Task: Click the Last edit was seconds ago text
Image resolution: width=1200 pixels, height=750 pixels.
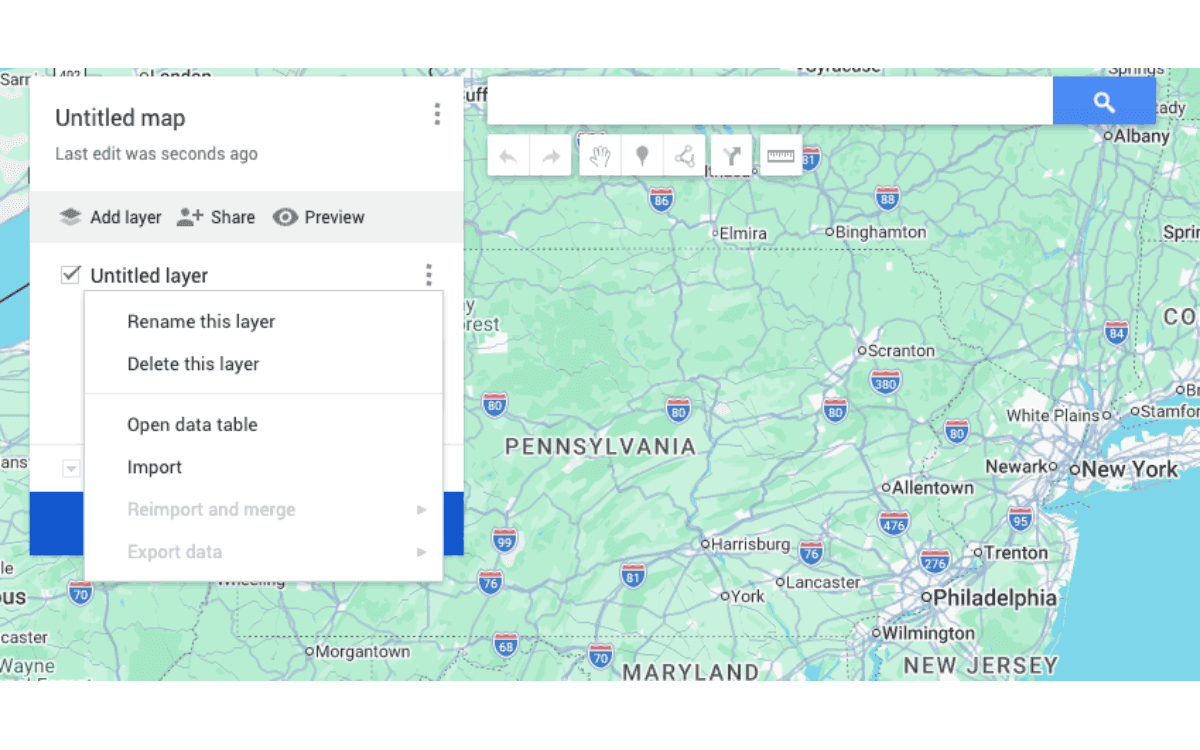Action: coord(156,154)
